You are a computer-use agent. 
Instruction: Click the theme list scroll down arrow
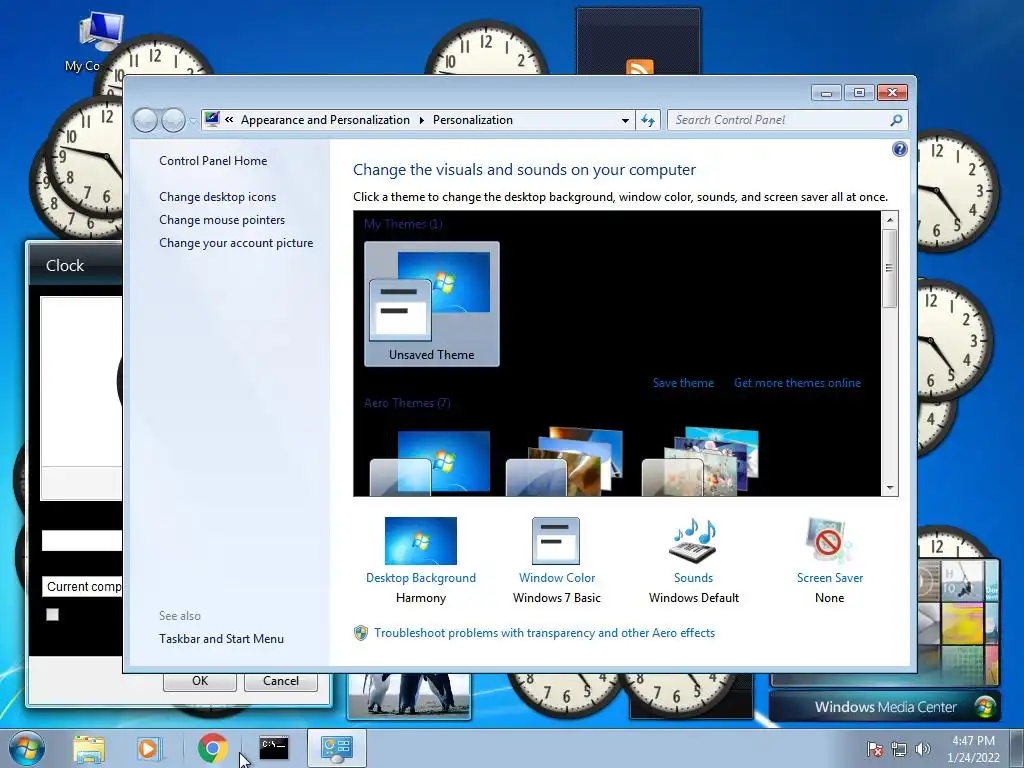(889, 488)
